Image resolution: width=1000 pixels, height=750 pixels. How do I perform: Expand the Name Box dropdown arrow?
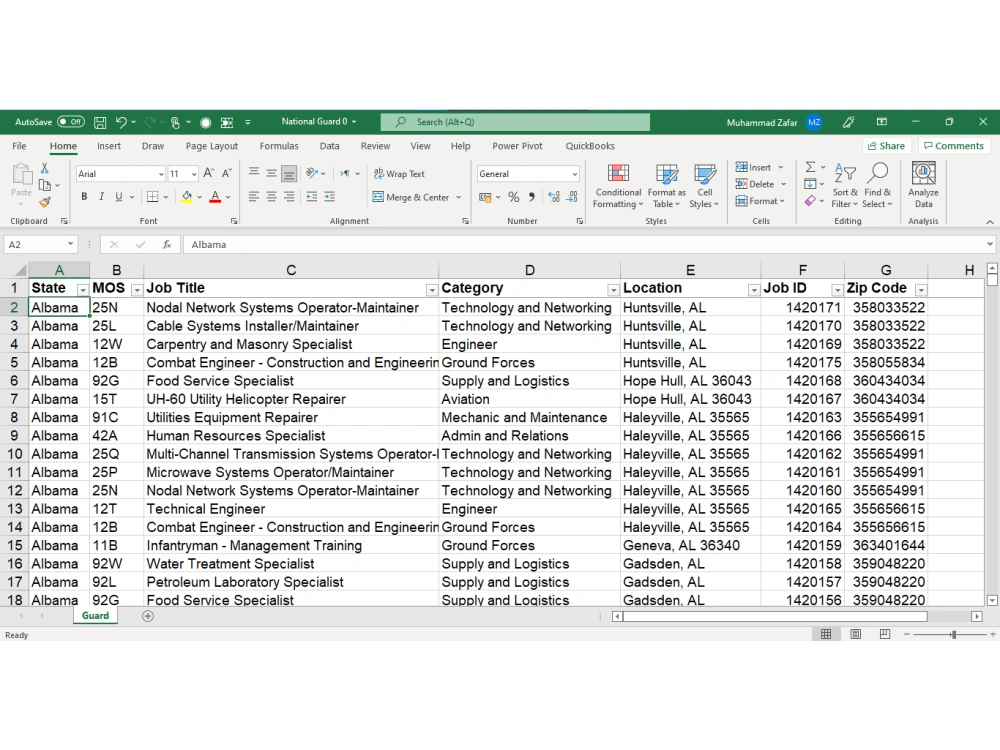70,244
